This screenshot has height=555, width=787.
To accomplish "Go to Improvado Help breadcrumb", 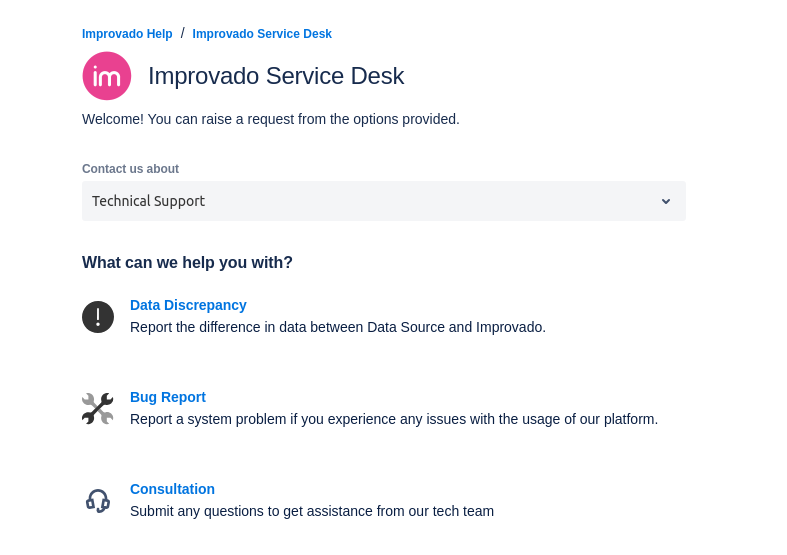I will click(x=127, y=34).
